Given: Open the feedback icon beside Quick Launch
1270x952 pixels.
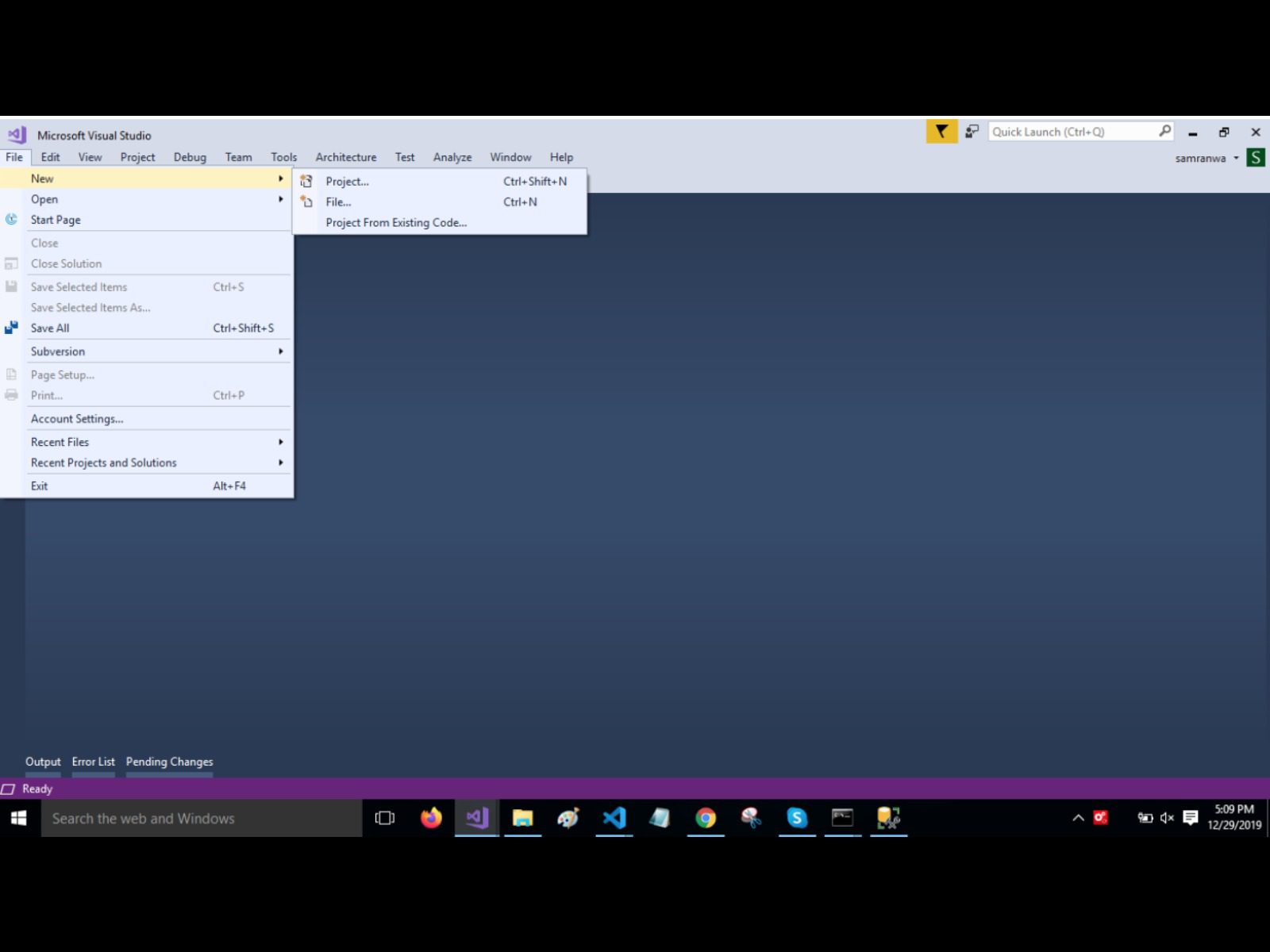Looking at the screenshot, I should pos(972,132).
